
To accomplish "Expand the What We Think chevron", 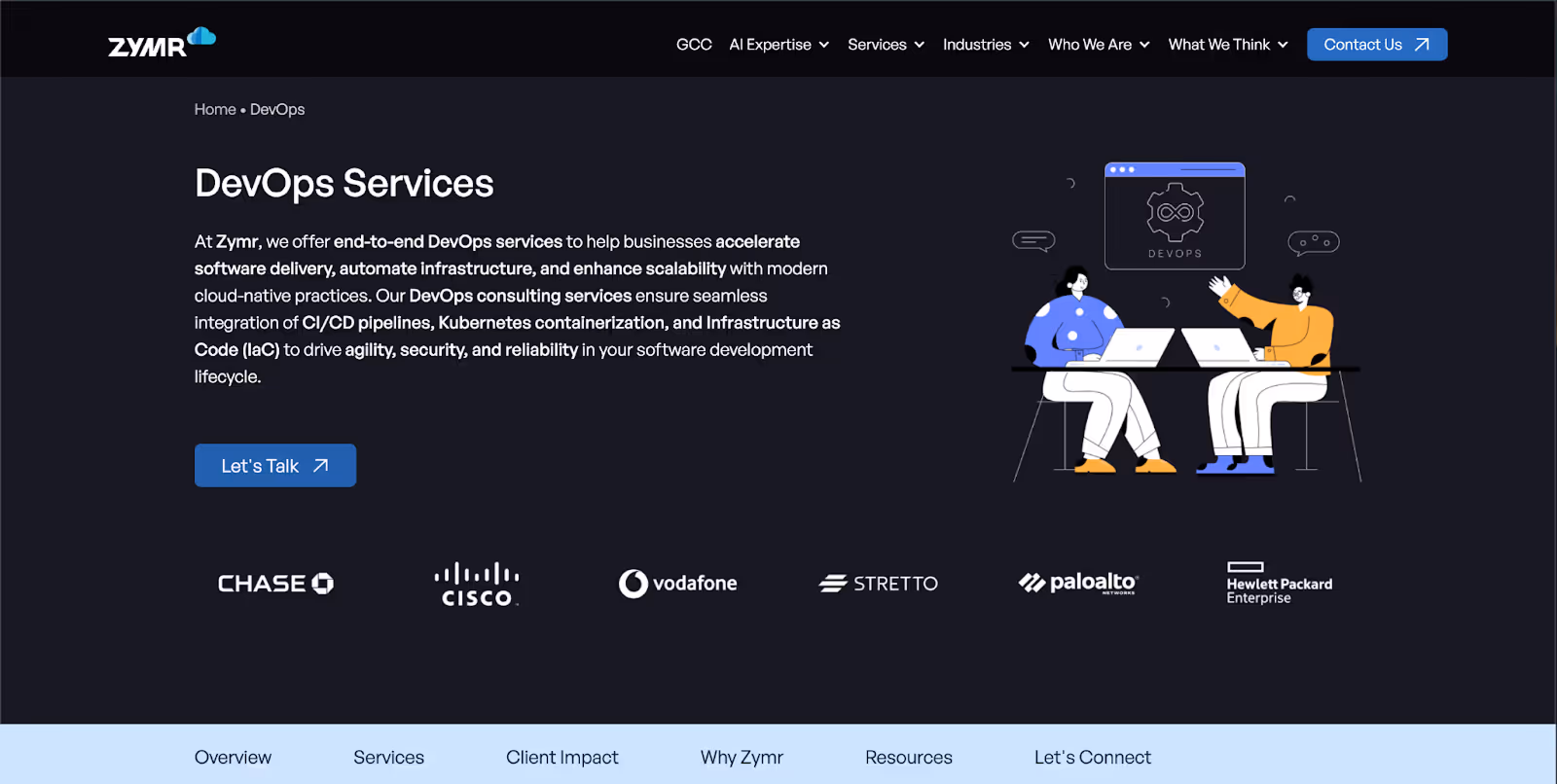I will (x=1283, y=45).
